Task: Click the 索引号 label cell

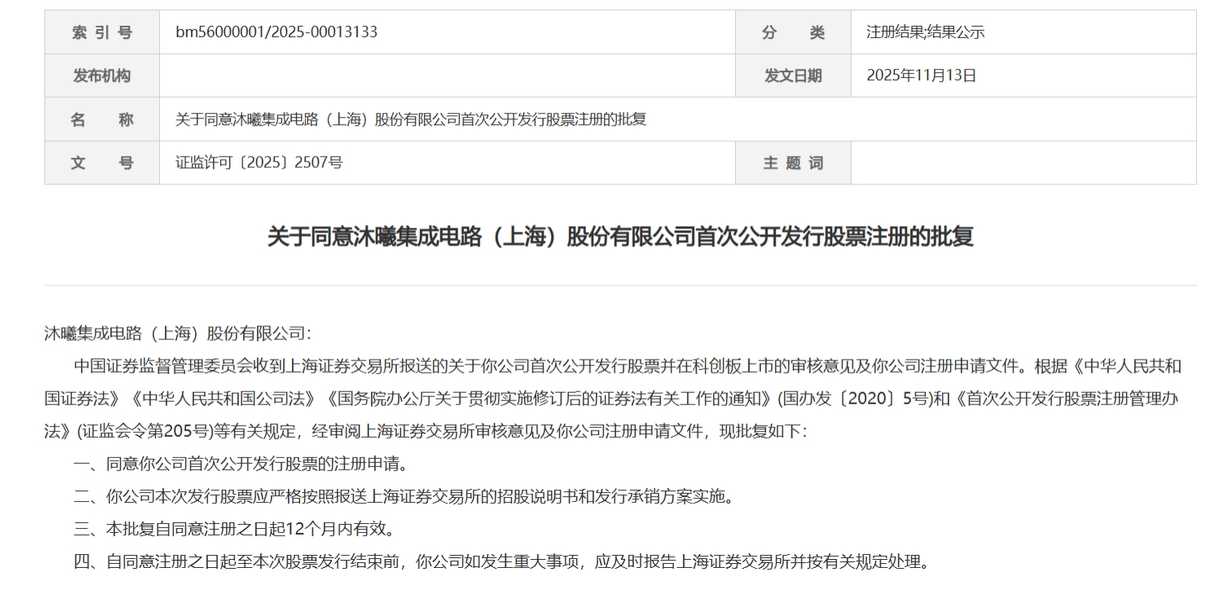Action: (102, 32)
